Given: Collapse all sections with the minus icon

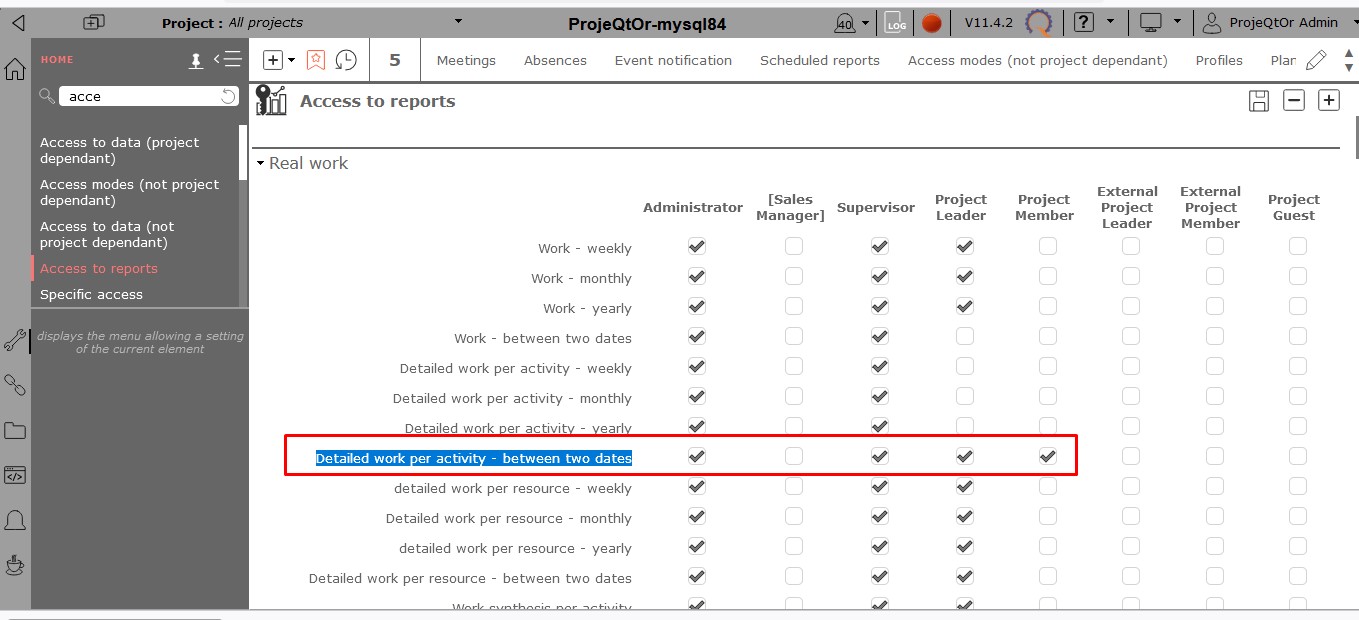Looking at the screenshot, I should (x=1294, y=100).
